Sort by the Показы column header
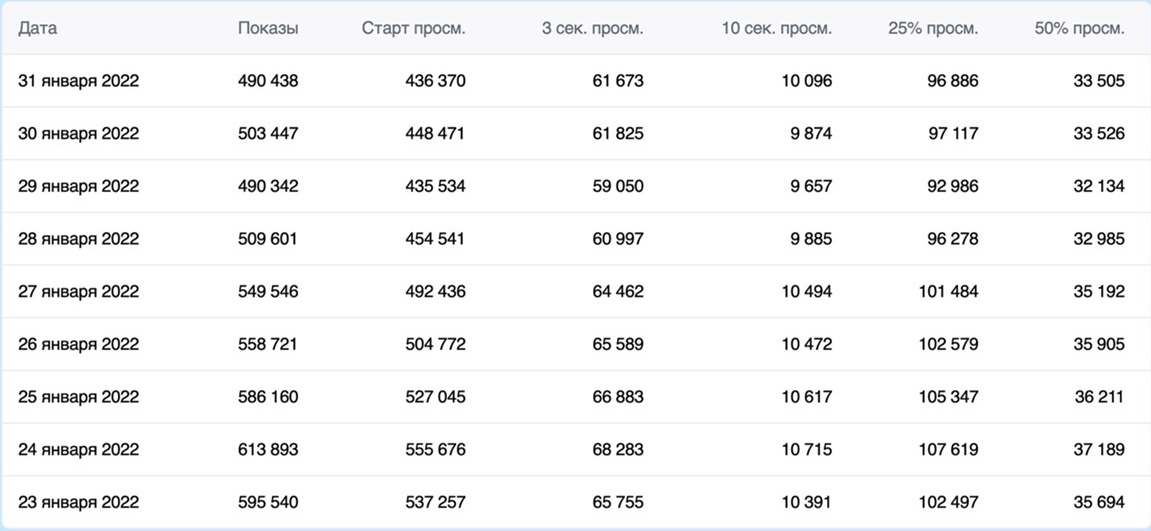 pos(267,29)
